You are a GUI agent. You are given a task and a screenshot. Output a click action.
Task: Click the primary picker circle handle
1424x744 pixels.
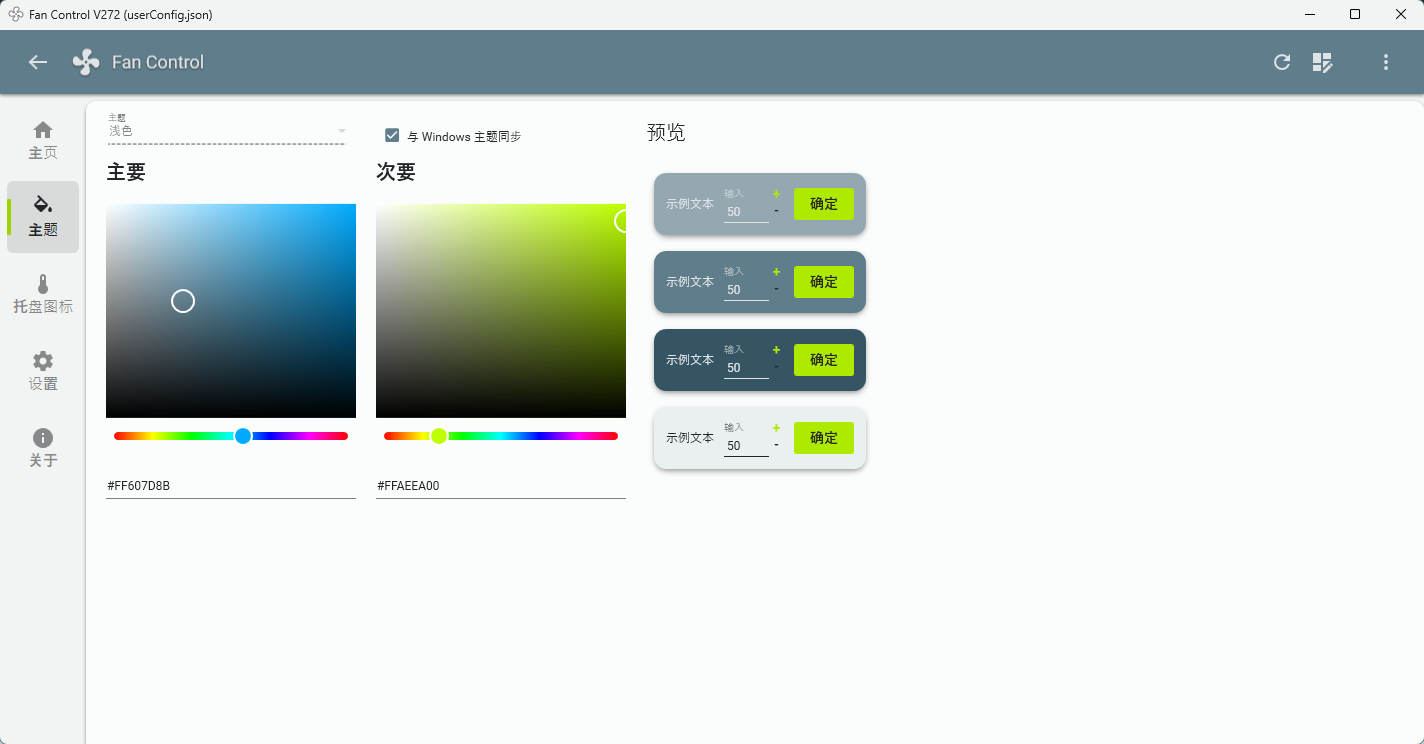coord(183,301)
